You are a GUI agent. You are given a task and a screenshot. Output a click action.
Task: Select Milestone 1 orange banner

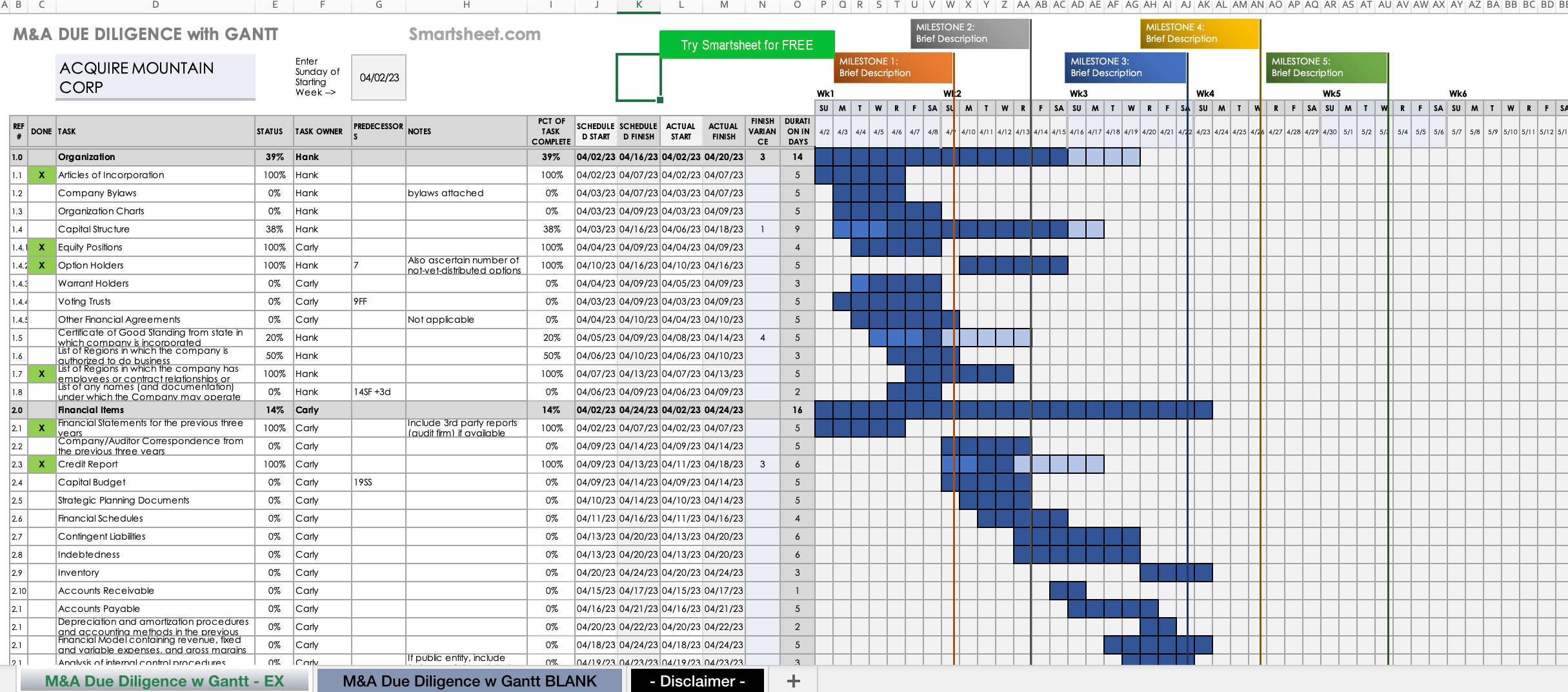(893, 67)
